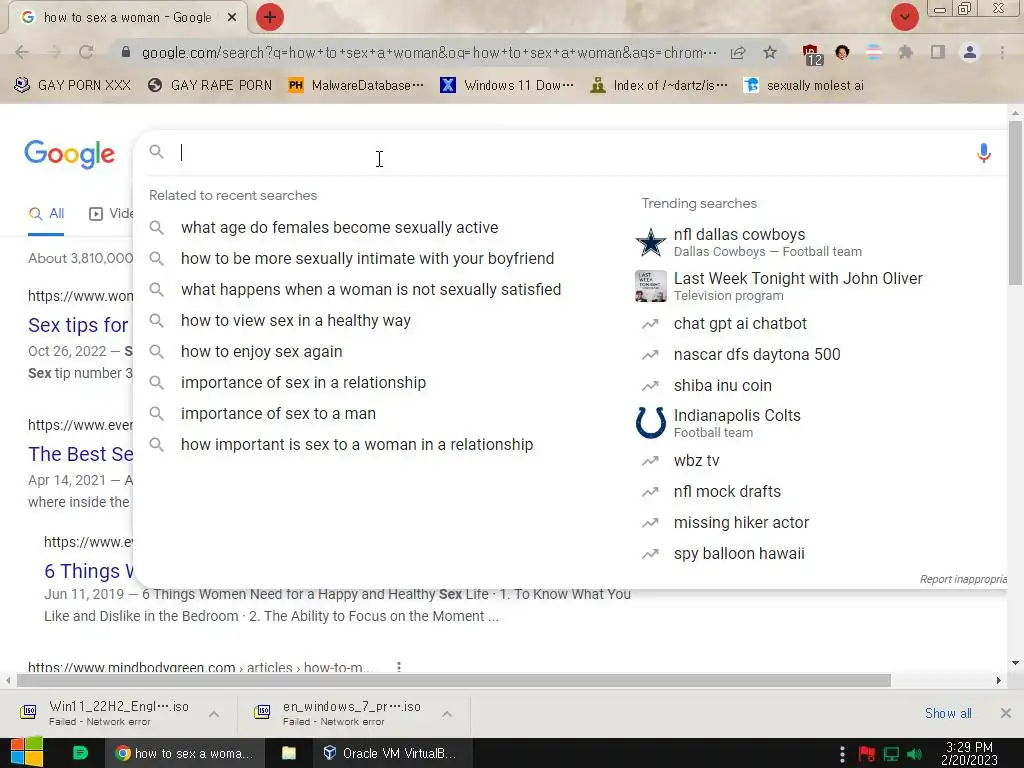1024x768 pixels.
Task: View site information via the lock icon
Action: click(x=126, y=52)
